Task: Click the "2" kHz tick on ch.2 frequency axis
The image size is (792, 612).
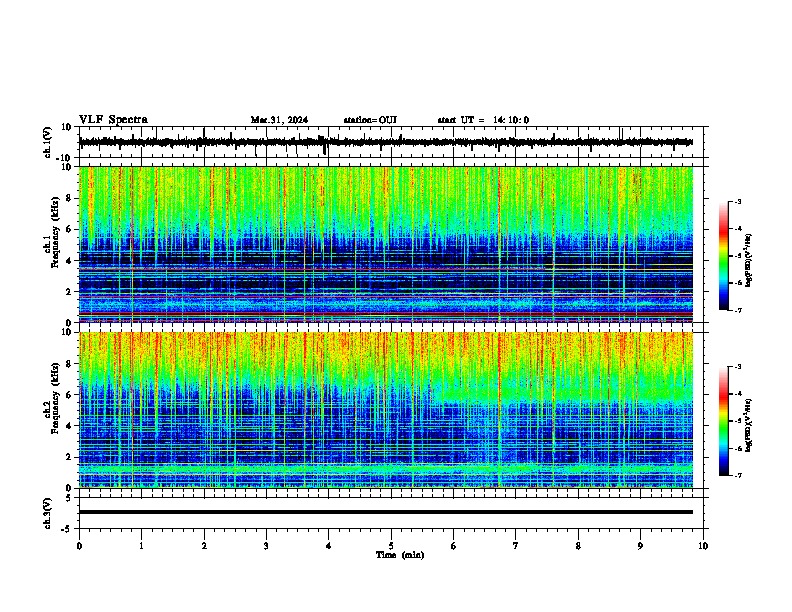Action: [69, 457]
